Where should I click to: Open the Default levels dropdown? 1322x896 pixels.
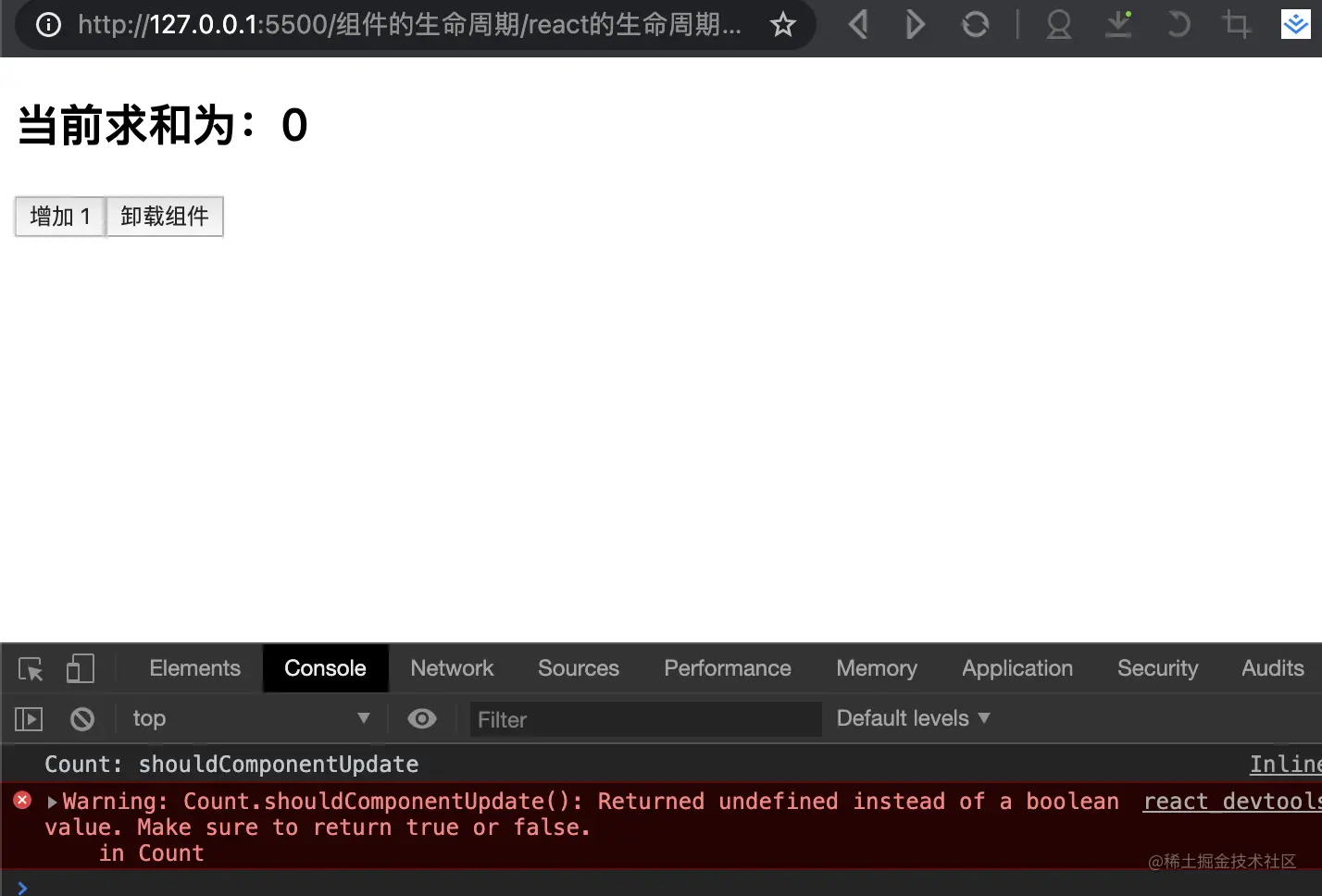pyautogui.click(x=913, y=718)
